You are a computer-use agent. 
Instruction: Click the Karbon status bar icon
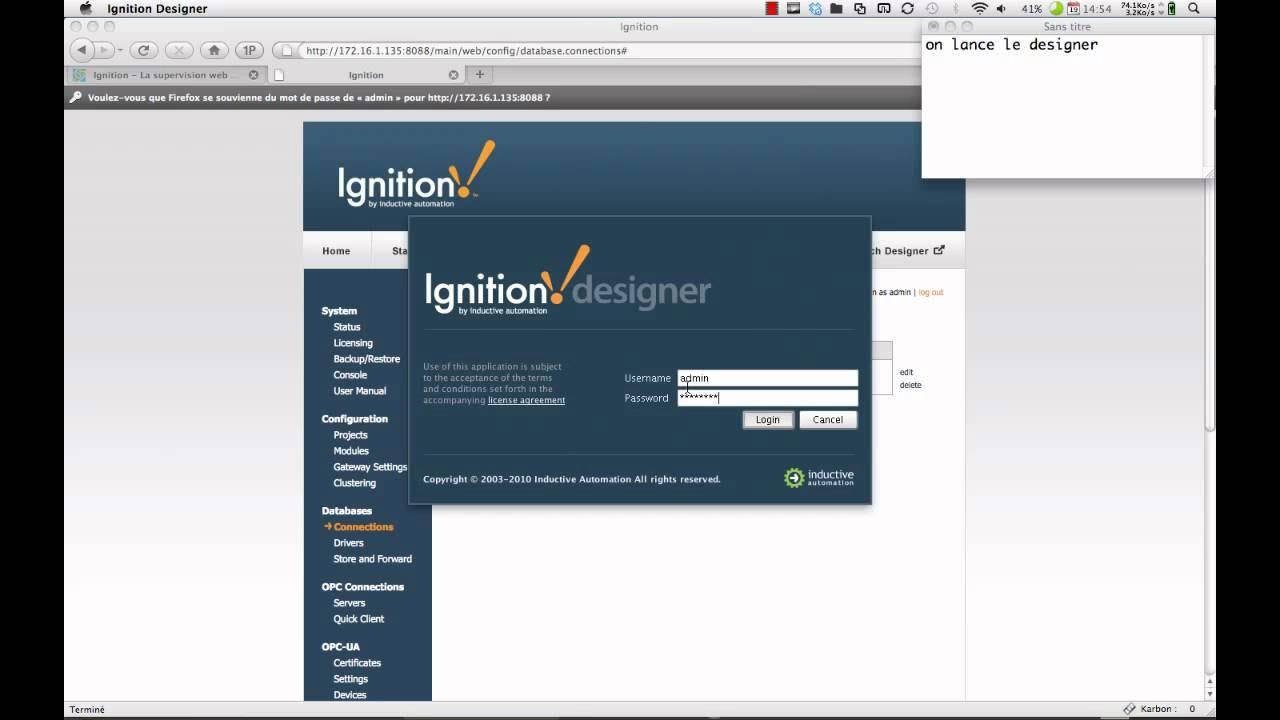click(1129, 709)
